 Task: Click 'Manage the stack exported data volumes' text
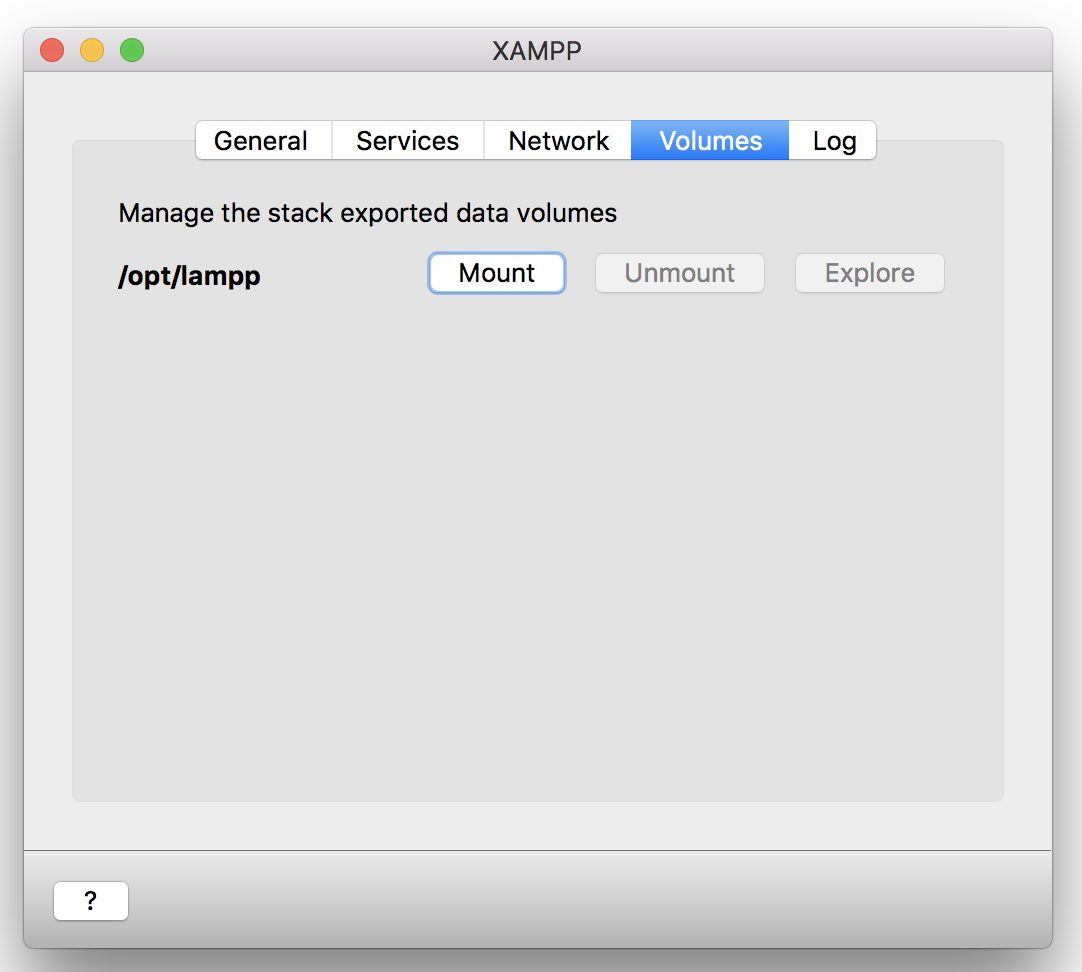pyautogui.click(x=368, y=213)
